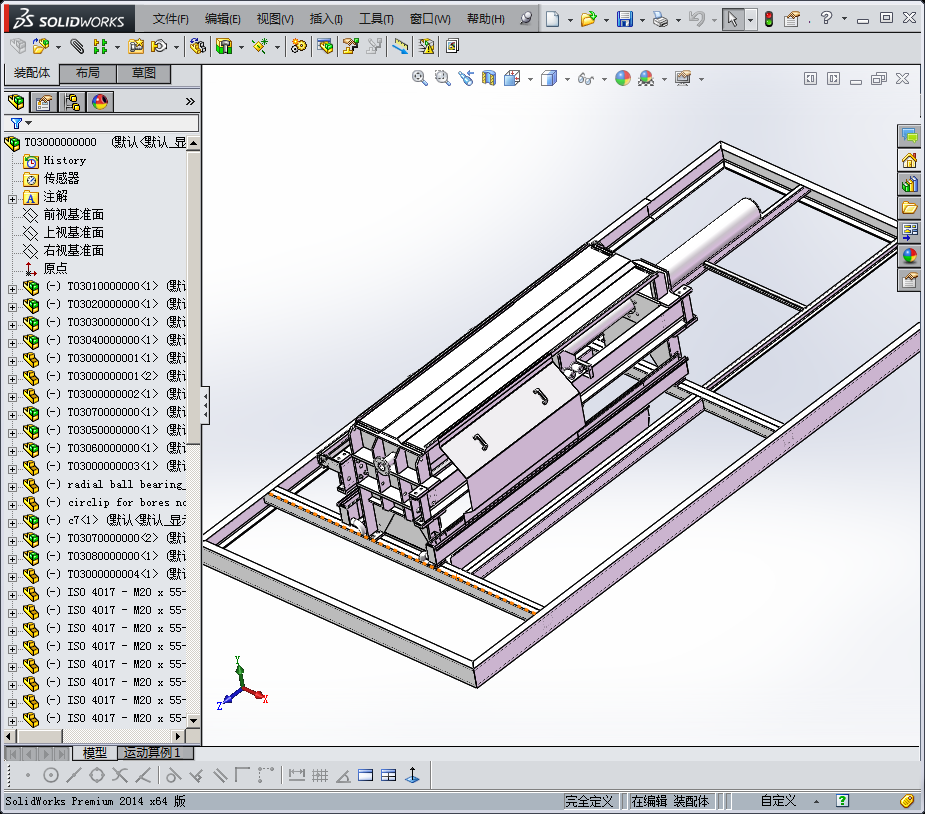Image resolution: width=925 pixels, height=814 pixels.
Task: Open the 插入(I) menu
Action: click(x=325, y=19)
